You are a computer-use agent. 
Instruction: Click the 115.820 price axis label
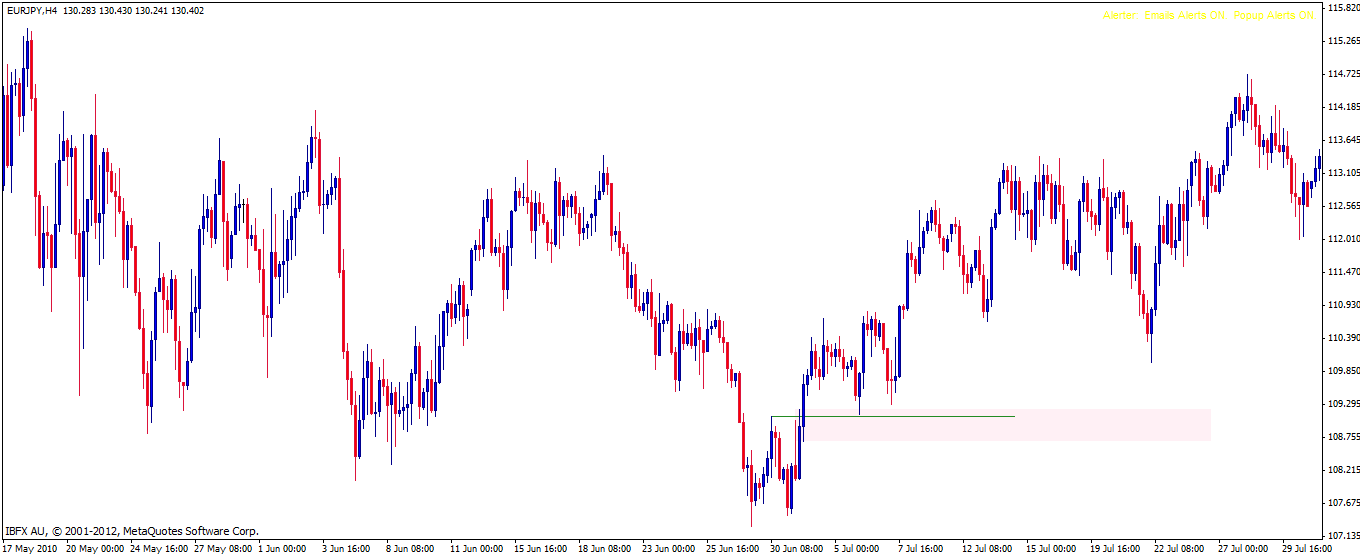[x=1340, y=8]
